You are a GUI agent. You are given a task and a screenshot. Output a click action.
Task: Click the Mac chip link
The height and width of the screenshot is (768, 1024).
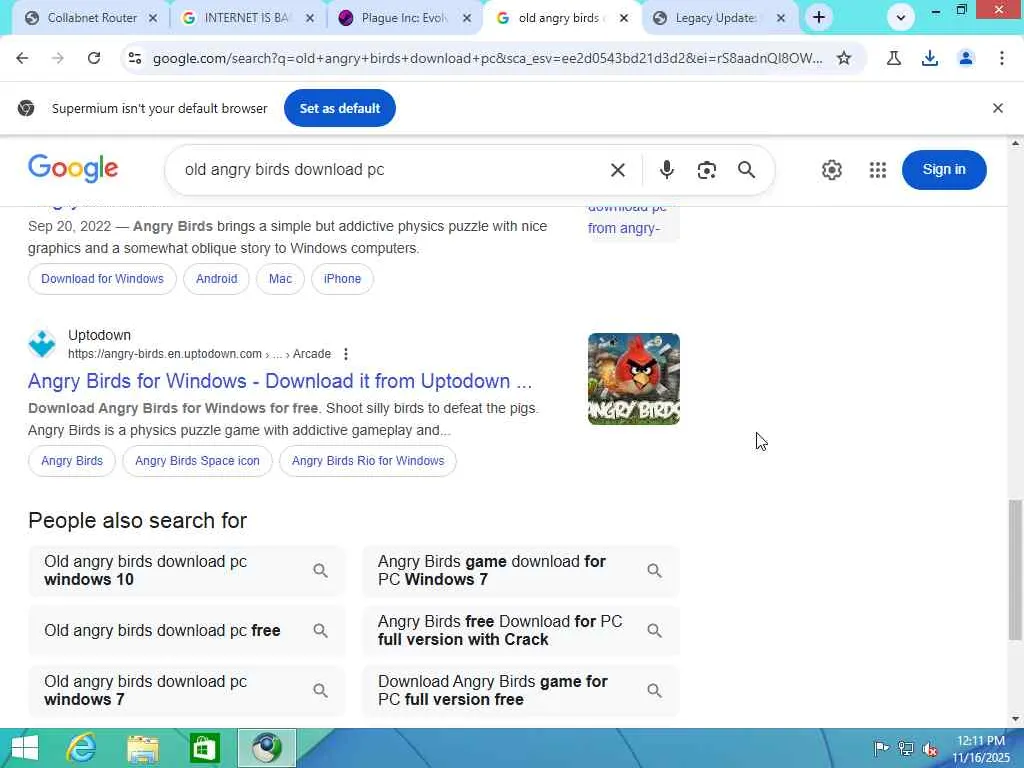tap(280, 279)
